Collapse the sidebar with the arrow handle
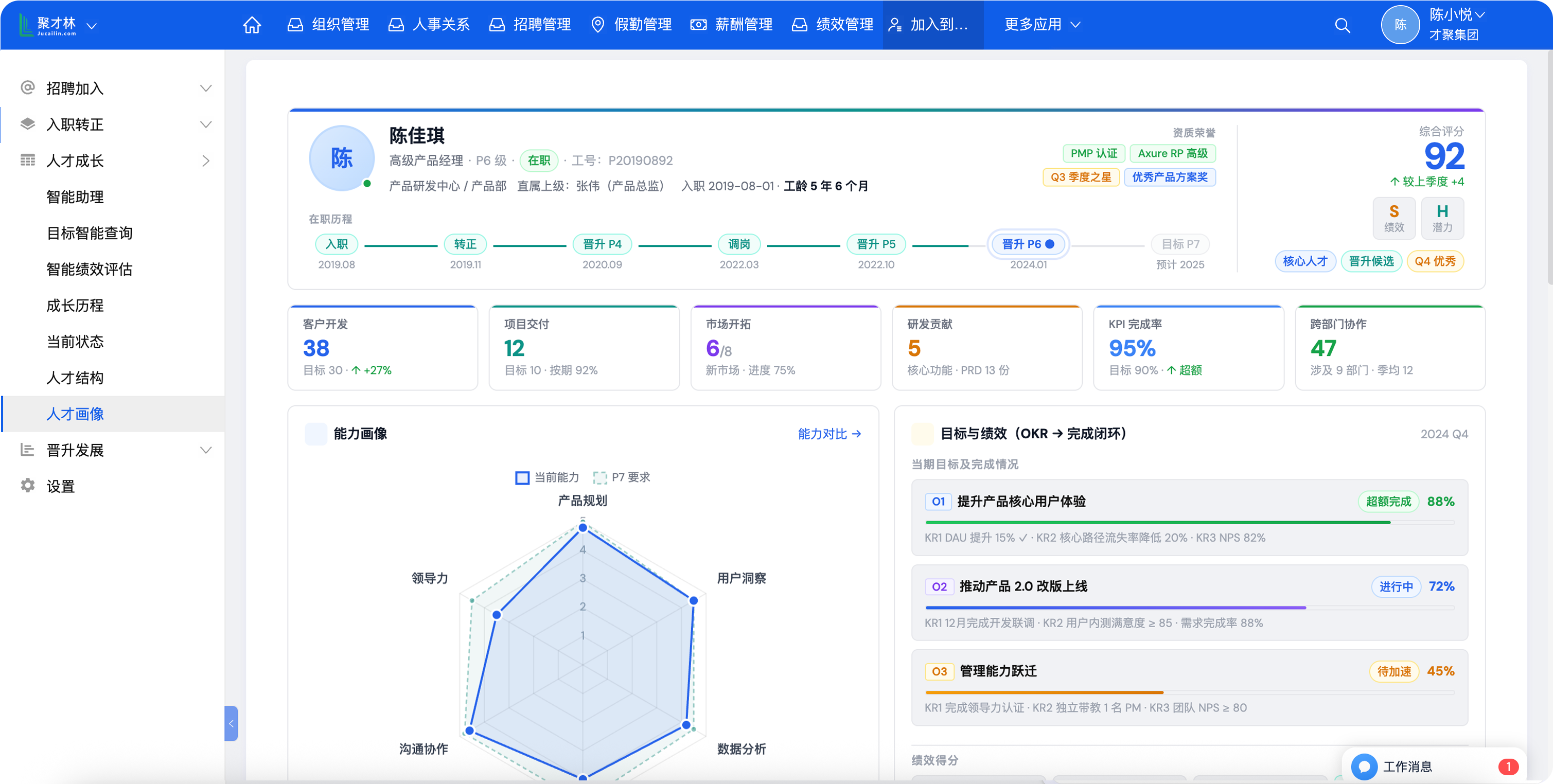1553x784 pixels. [231, 723]
